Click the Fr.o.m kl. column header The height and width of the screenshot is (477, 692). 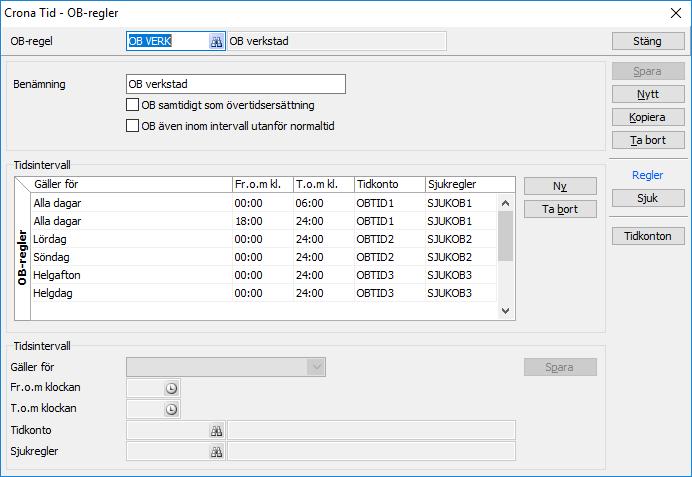tap(263, 184)
